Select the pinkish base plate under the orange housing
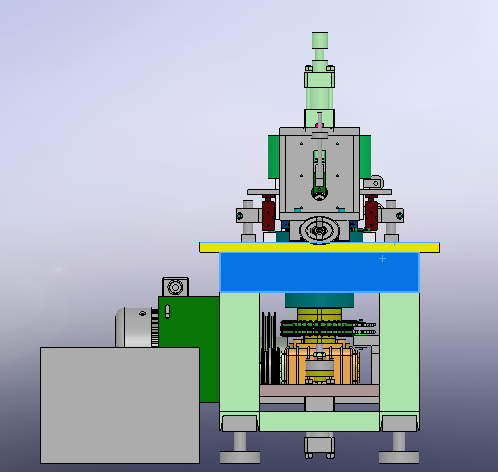The image size is (498, 472). [319, 390]
